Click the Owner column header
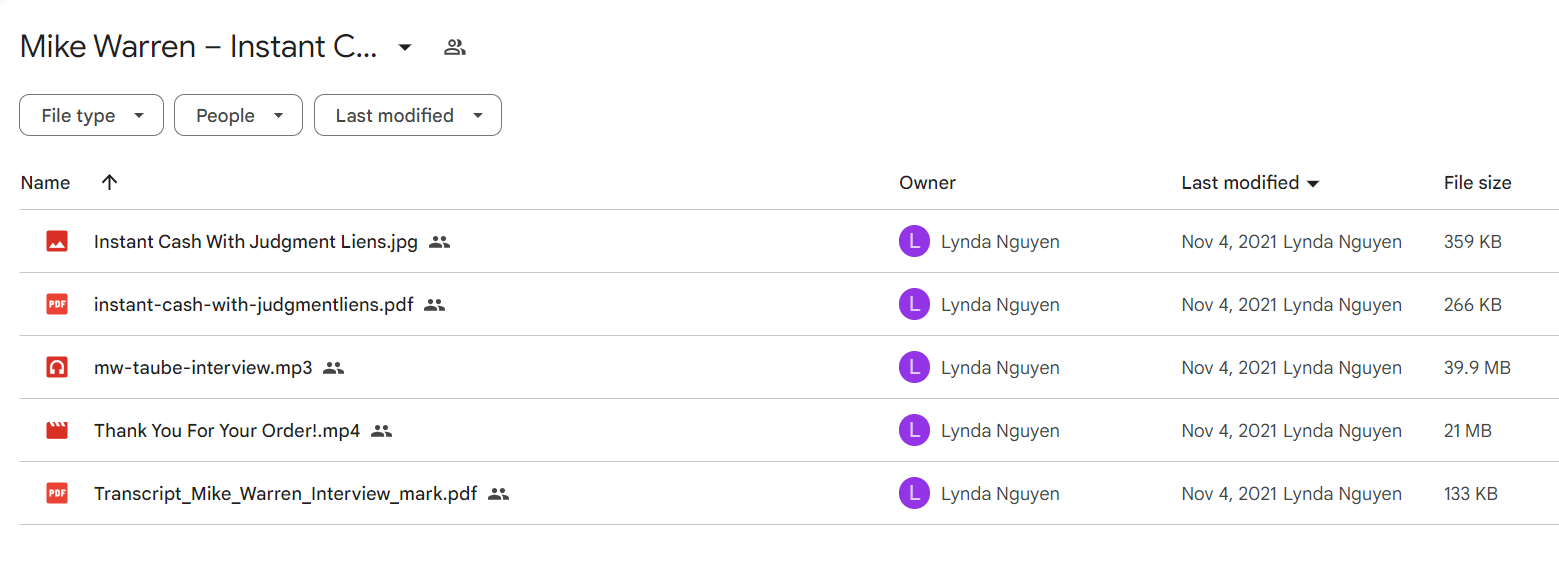This screenshot has width=1559, height=572. [x=927, y=182]
